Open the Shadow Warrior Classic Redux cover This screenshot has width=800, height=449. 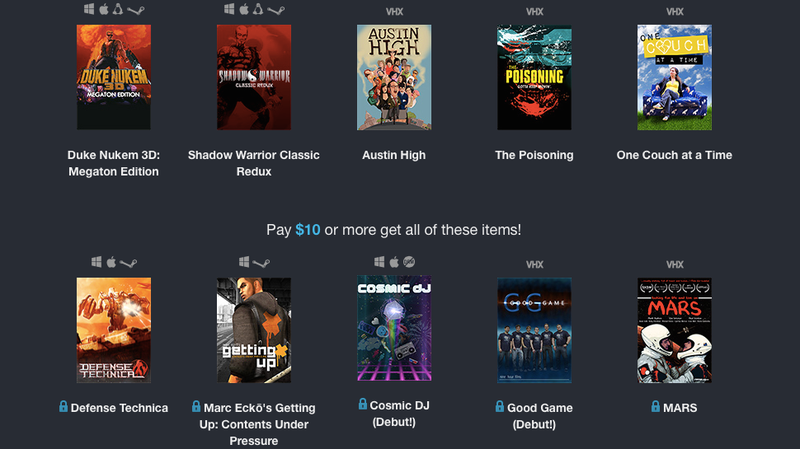click(254, 77)
